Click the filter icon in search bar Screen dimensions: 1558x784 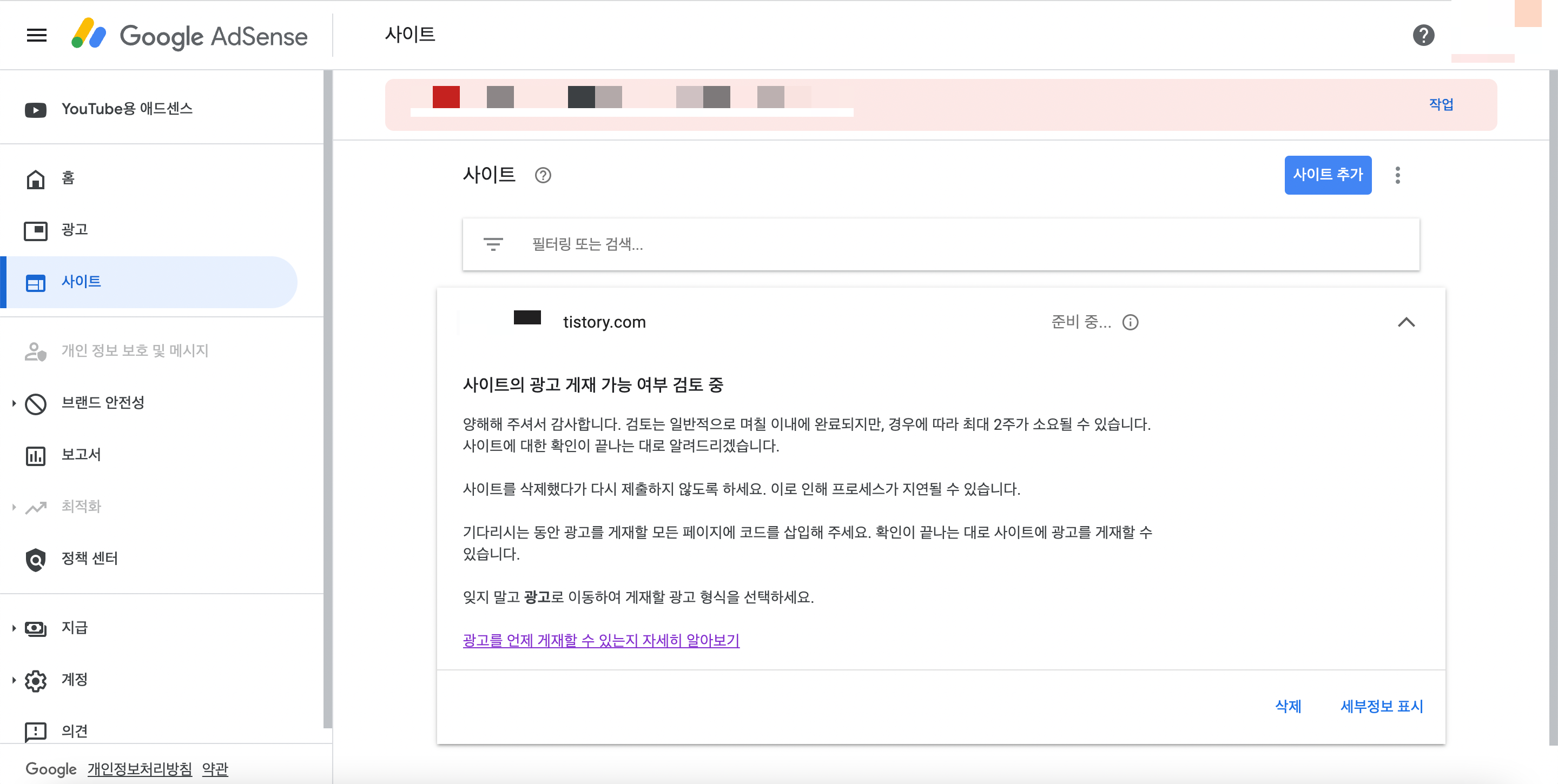pyautogui.click(x=493, y=244)
